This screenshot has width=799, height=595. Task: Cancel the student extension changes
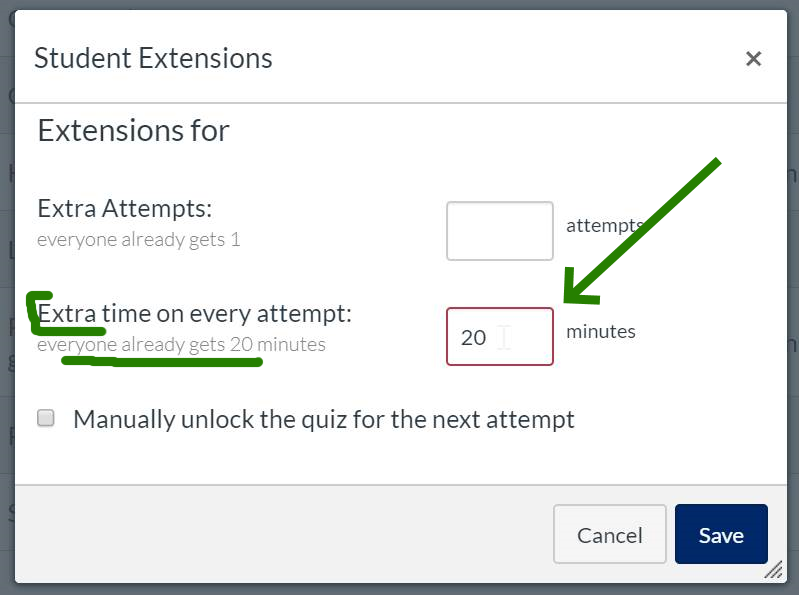pyautogui.click(x=609, y=534)
